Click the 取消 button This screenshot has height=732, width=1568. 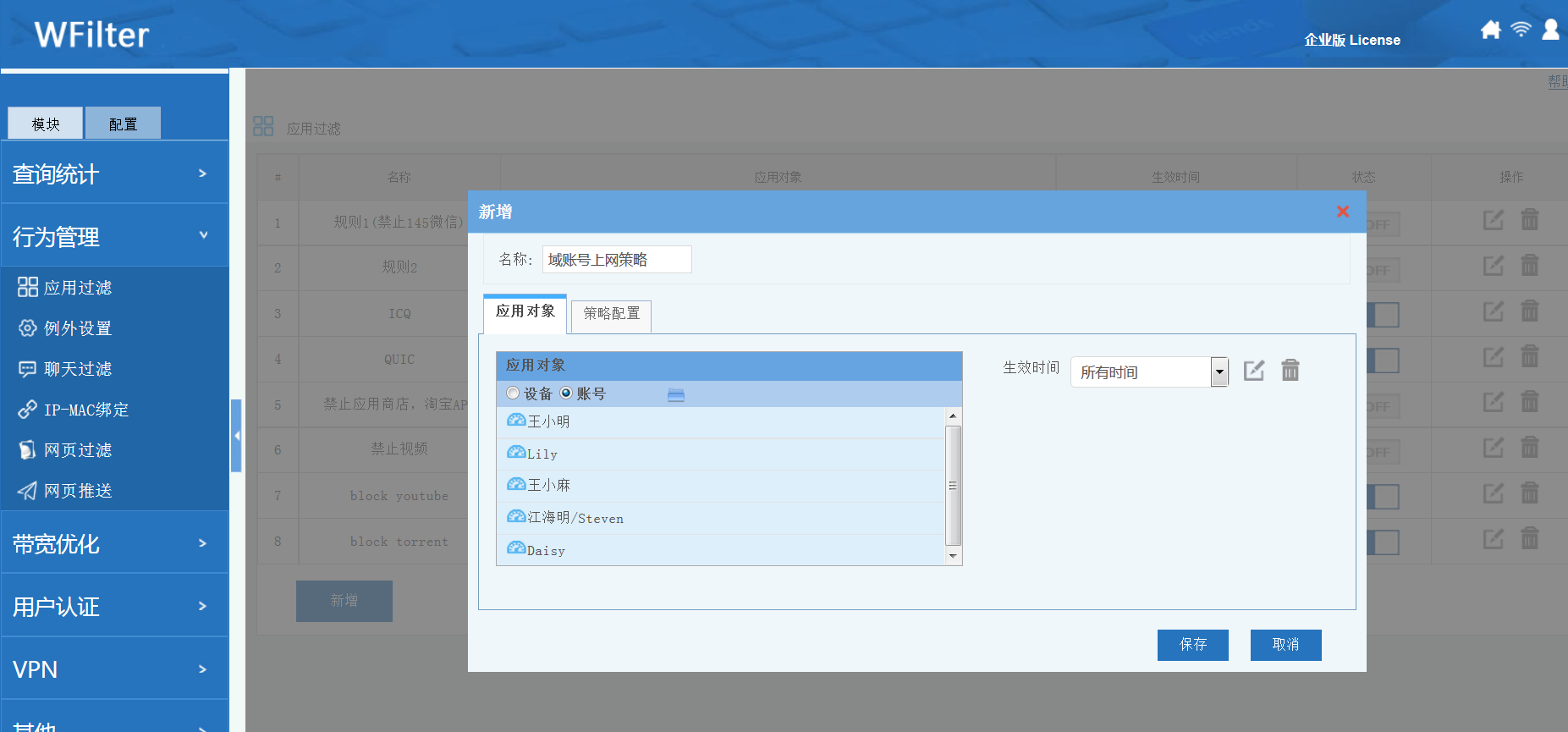point(1285,645)
